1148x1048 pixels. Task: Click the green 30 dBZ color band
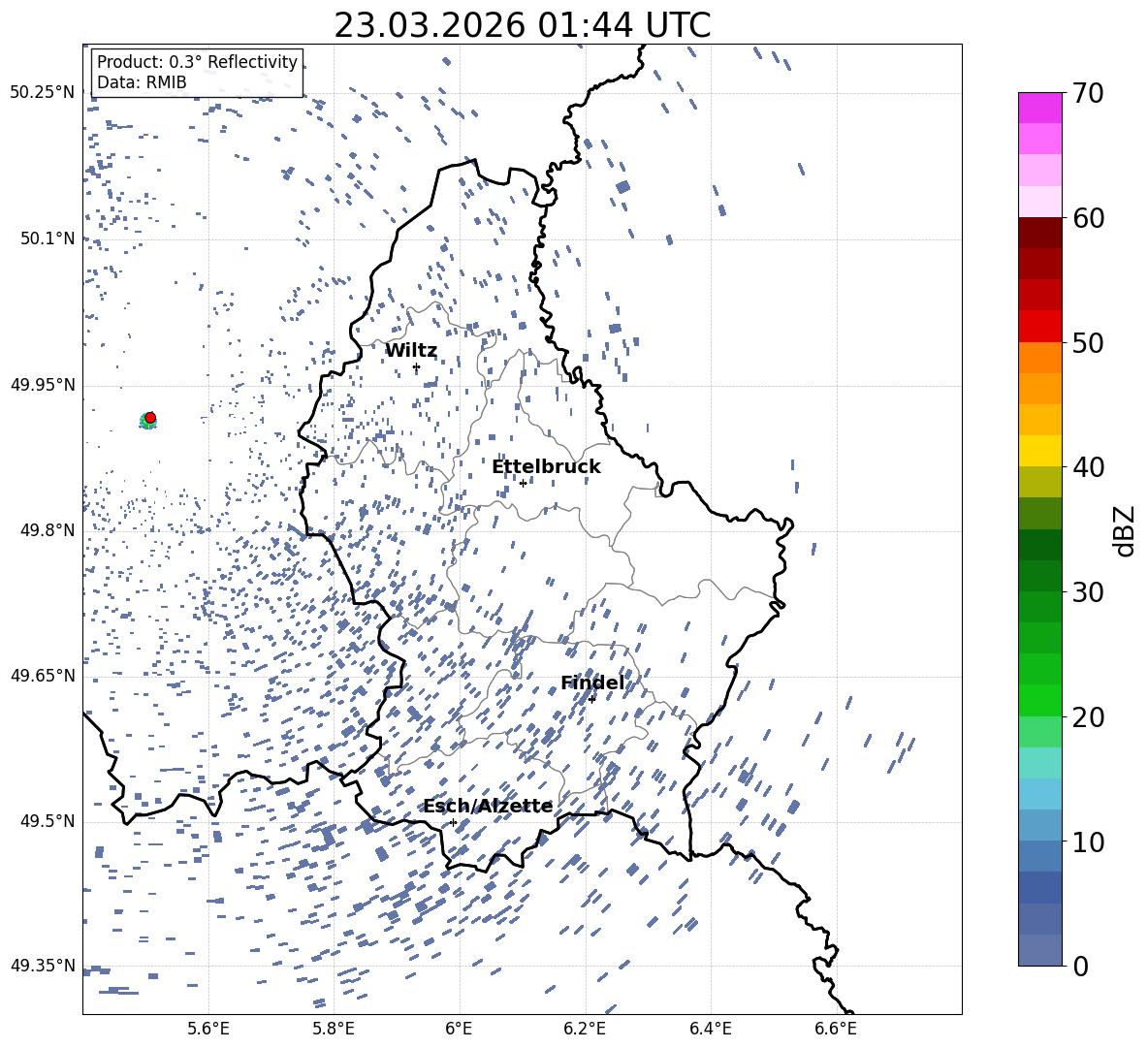click(1039, 576)
